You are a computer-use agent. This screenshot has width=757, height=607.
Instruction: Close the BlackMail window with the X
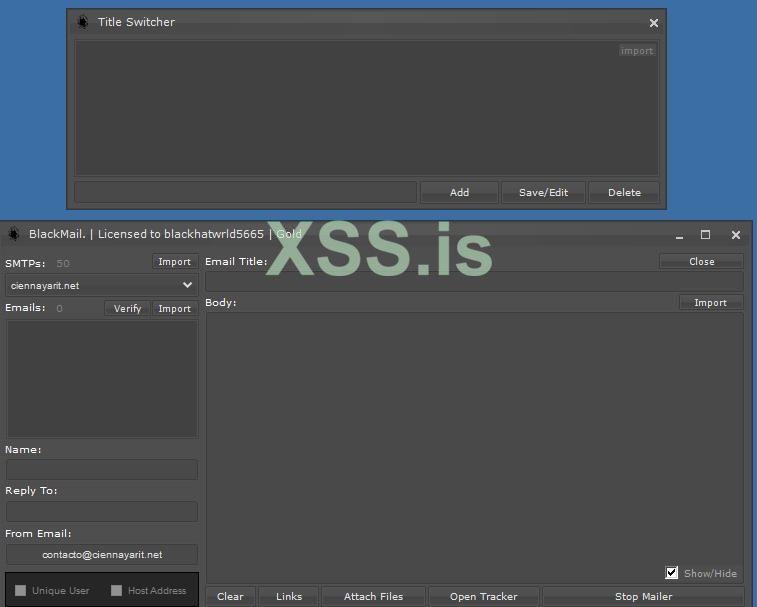tap(736, 235)
